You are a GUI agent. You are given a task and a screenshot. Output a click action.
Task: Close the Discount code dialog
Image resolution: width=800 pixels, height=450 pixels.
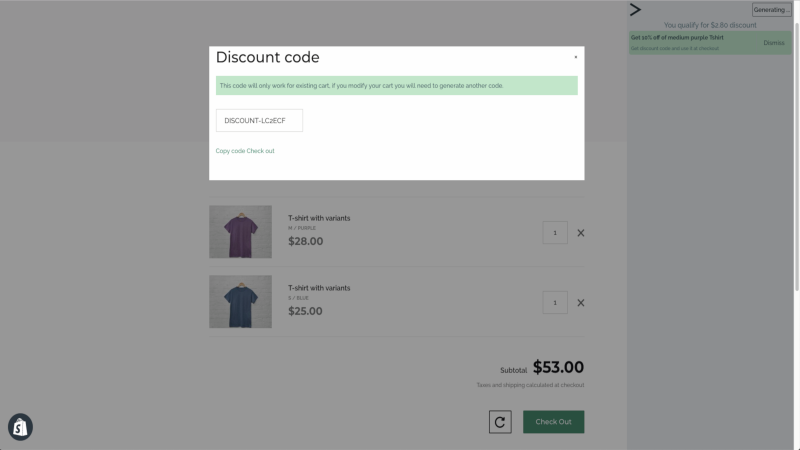click(x=576, y=57)
